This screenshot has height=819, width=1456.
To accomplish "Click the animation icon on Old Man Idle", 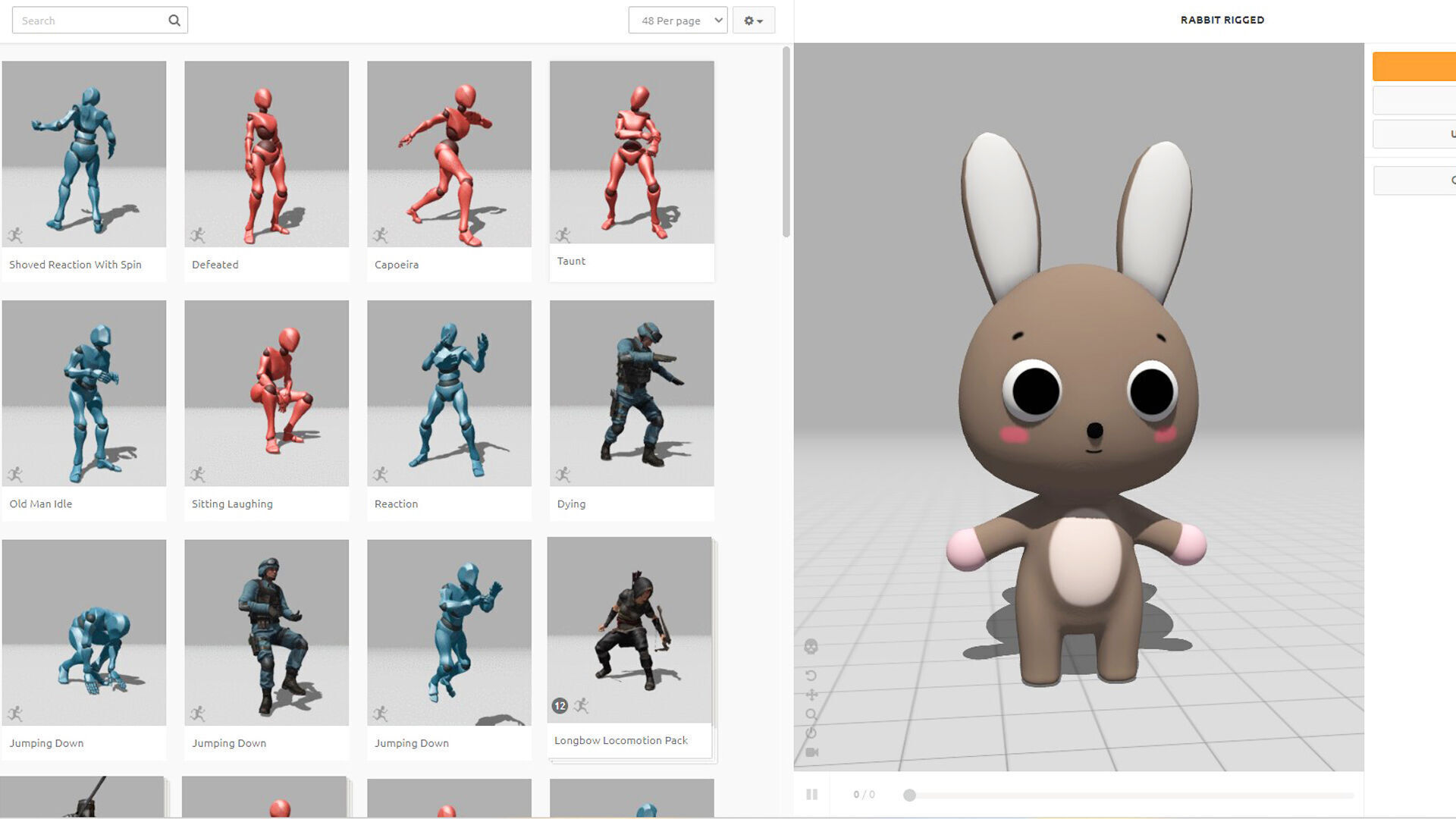I will click(15, 475).
